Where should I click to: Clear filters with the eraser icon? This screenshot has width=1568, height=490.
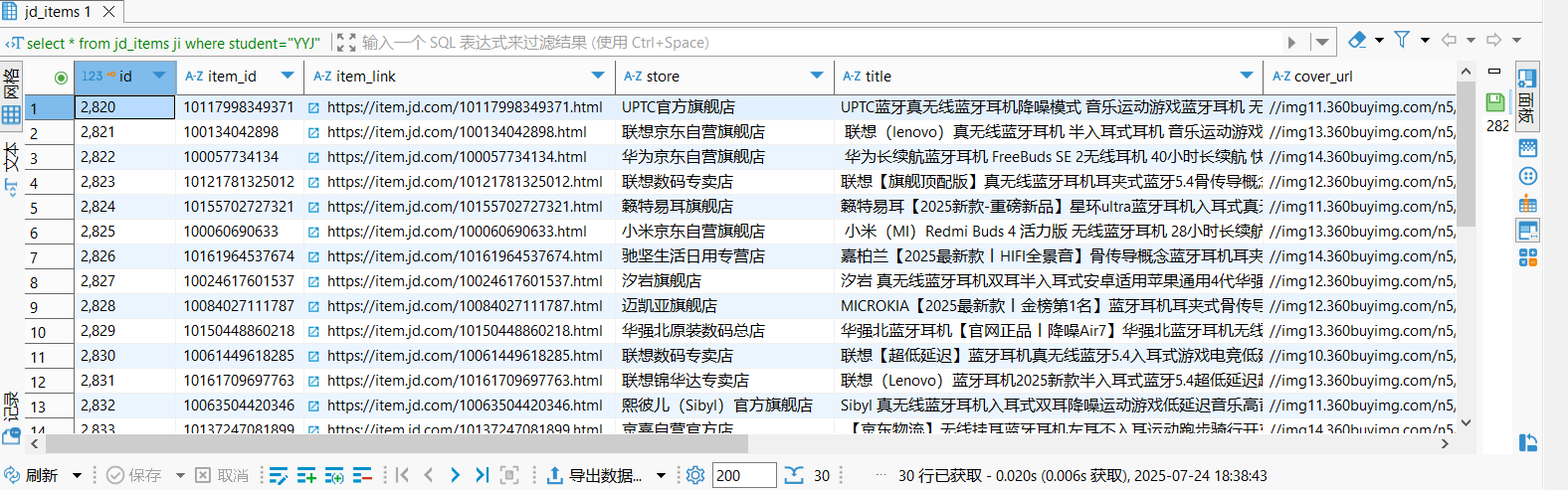(1357, 40)
